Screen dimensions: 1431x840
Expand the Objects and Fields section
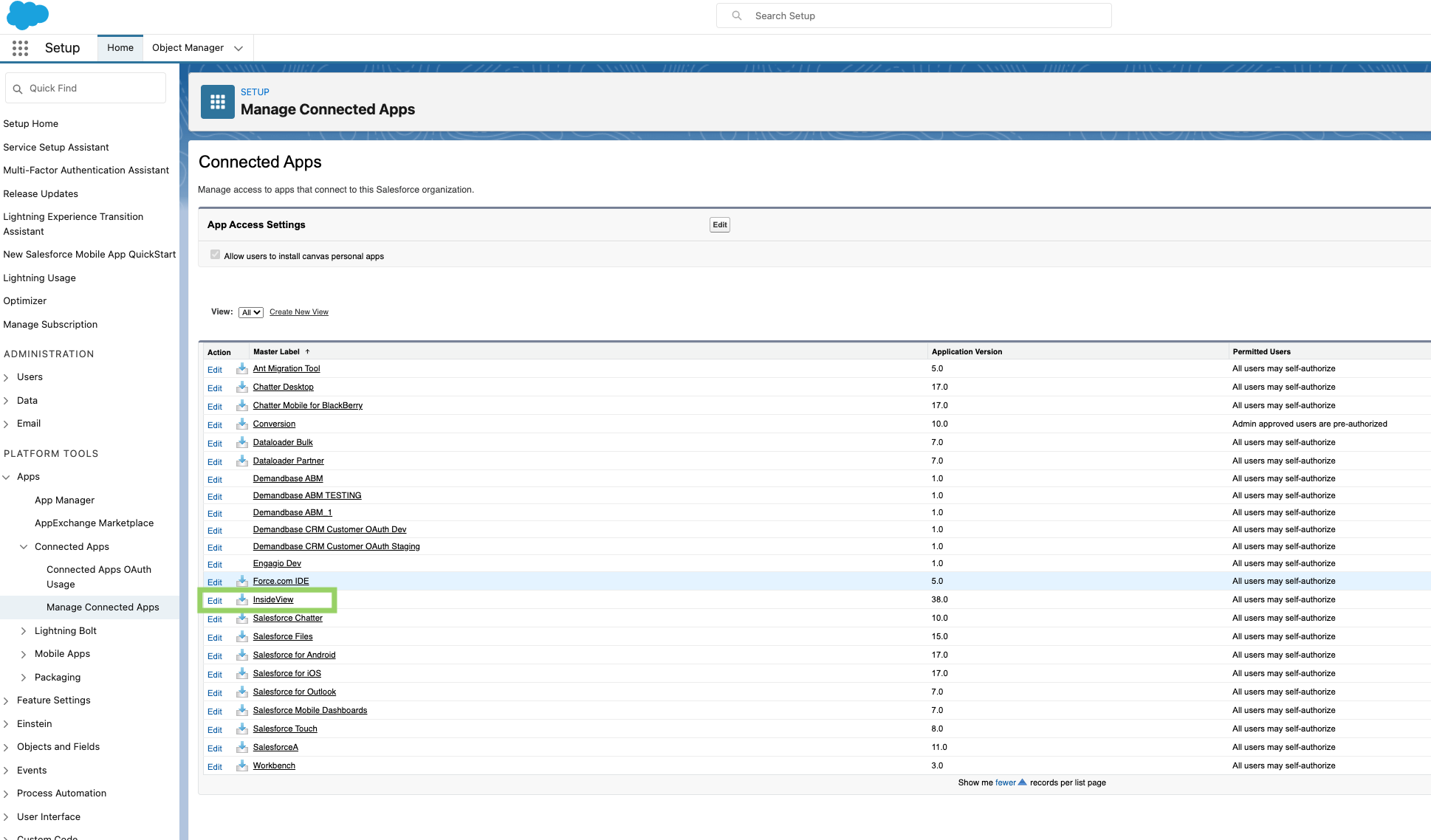[x=6, y=747]
